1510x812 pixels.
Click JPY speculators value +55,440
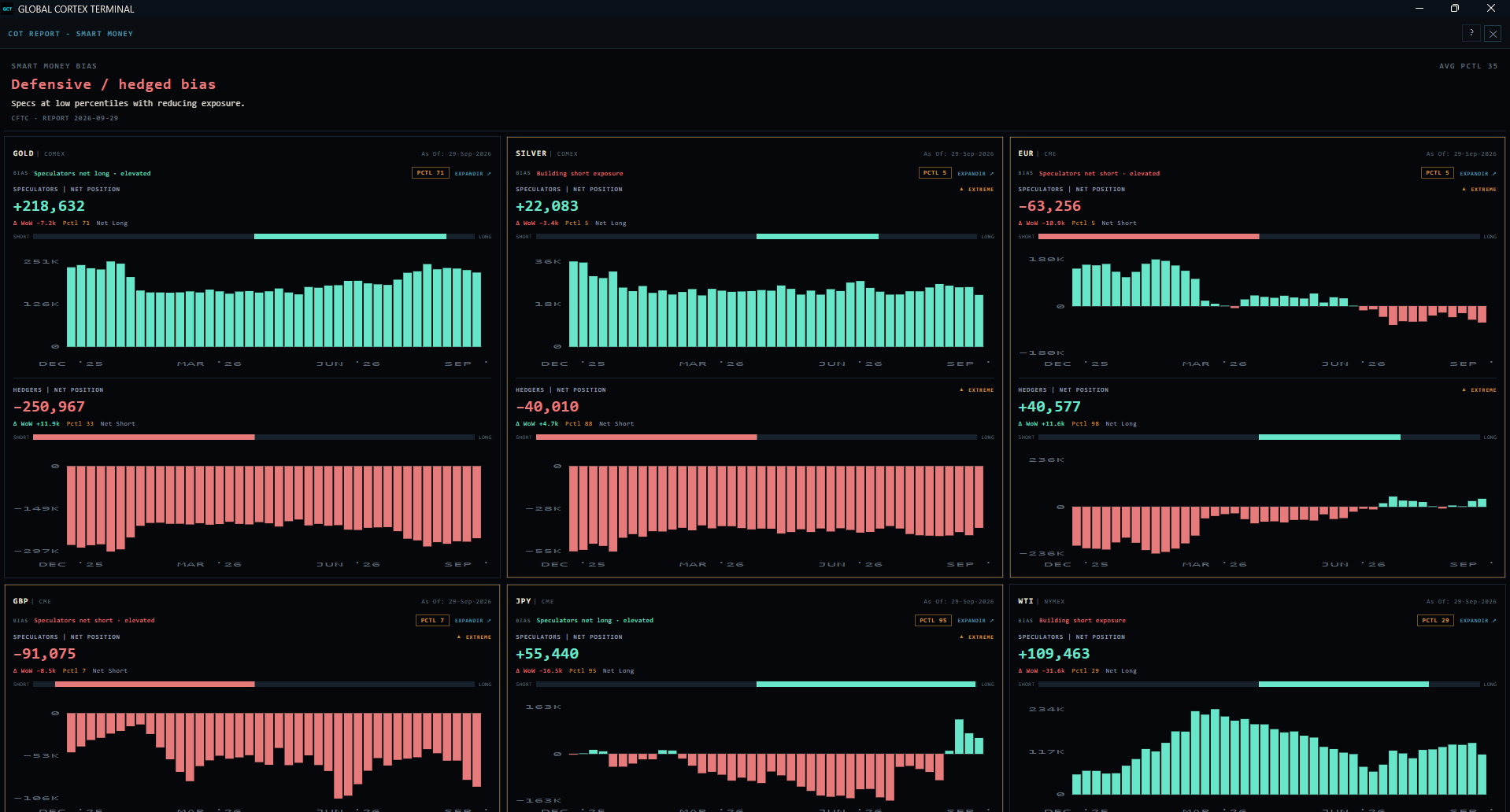(547, 654)
